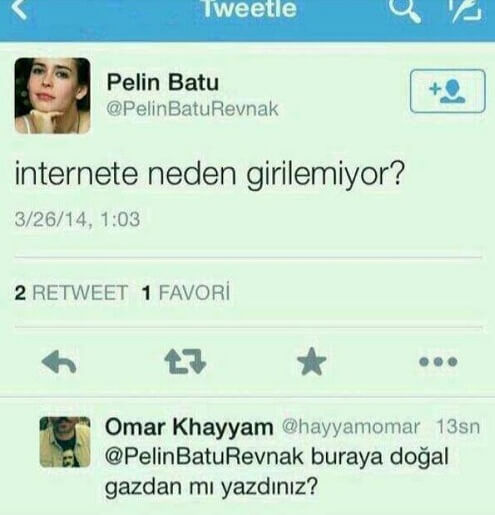495x515 pixels.
Task: Open the Omar Khayyam name in reply
Action: click(189, 427)
